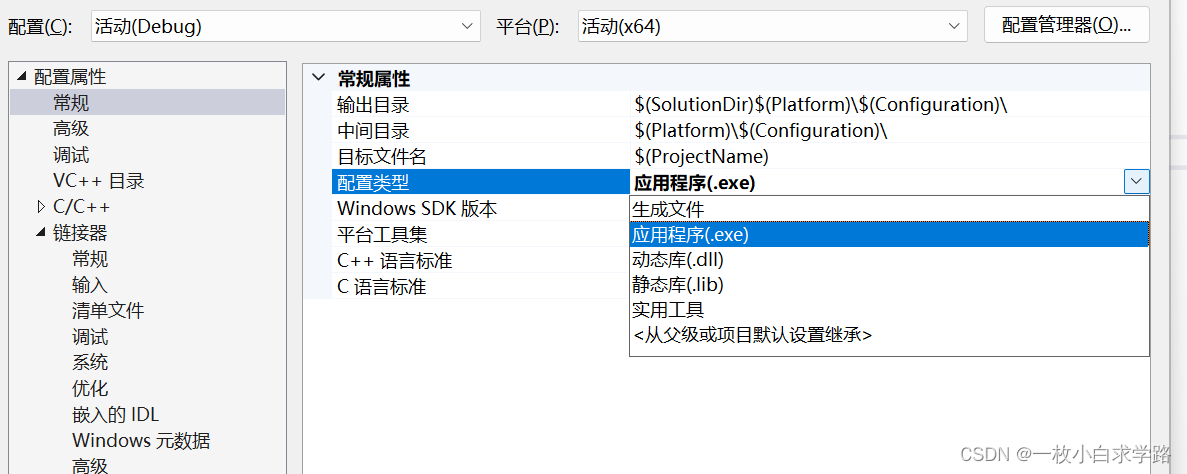Viewport: 1187px width, 474px height.
Task: Select the VC++ 目录 item
Action: point(98,181)
